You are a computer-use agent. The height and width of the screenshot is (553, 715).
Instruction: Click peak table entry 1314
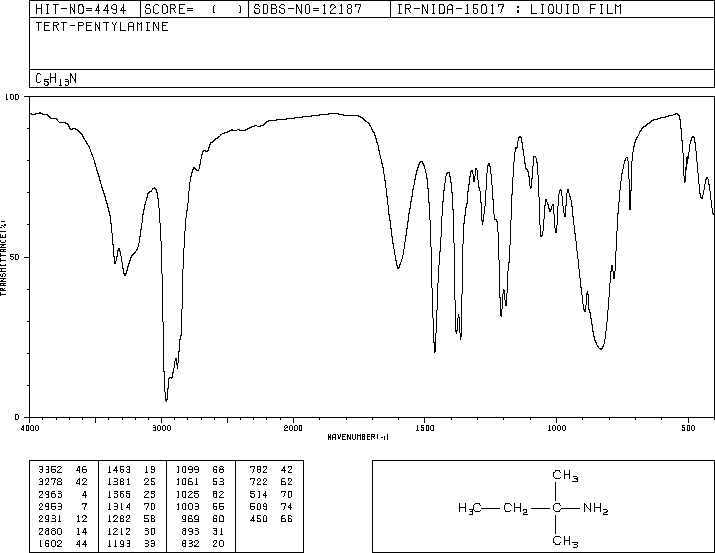pyautogui.click(x=119, y=506)
